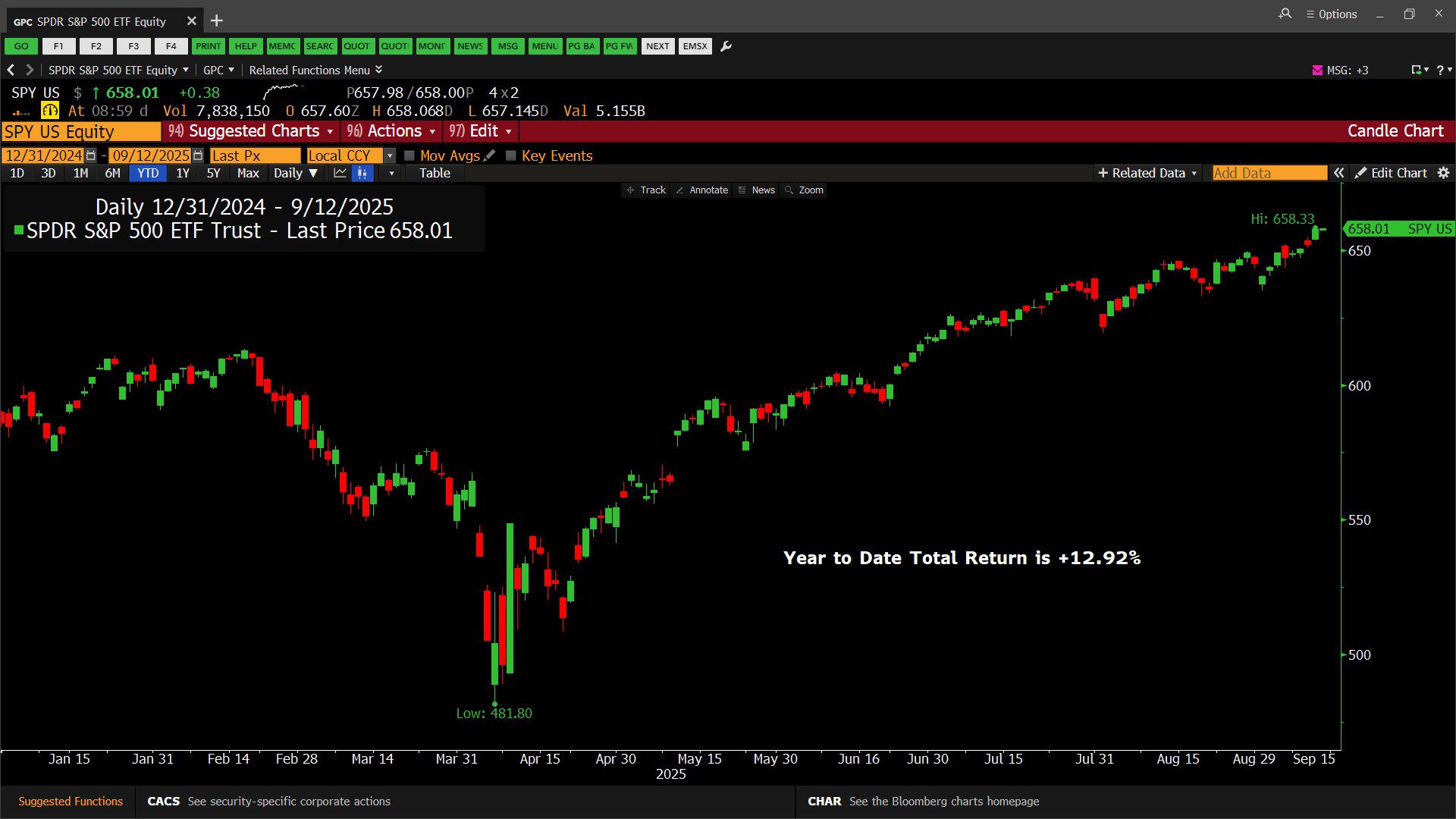Viewport: 1456px width, 819px height.
Task: Expand SPDR S&P 500 ETF Equity dropdown
Action: (x=118, y=70)
